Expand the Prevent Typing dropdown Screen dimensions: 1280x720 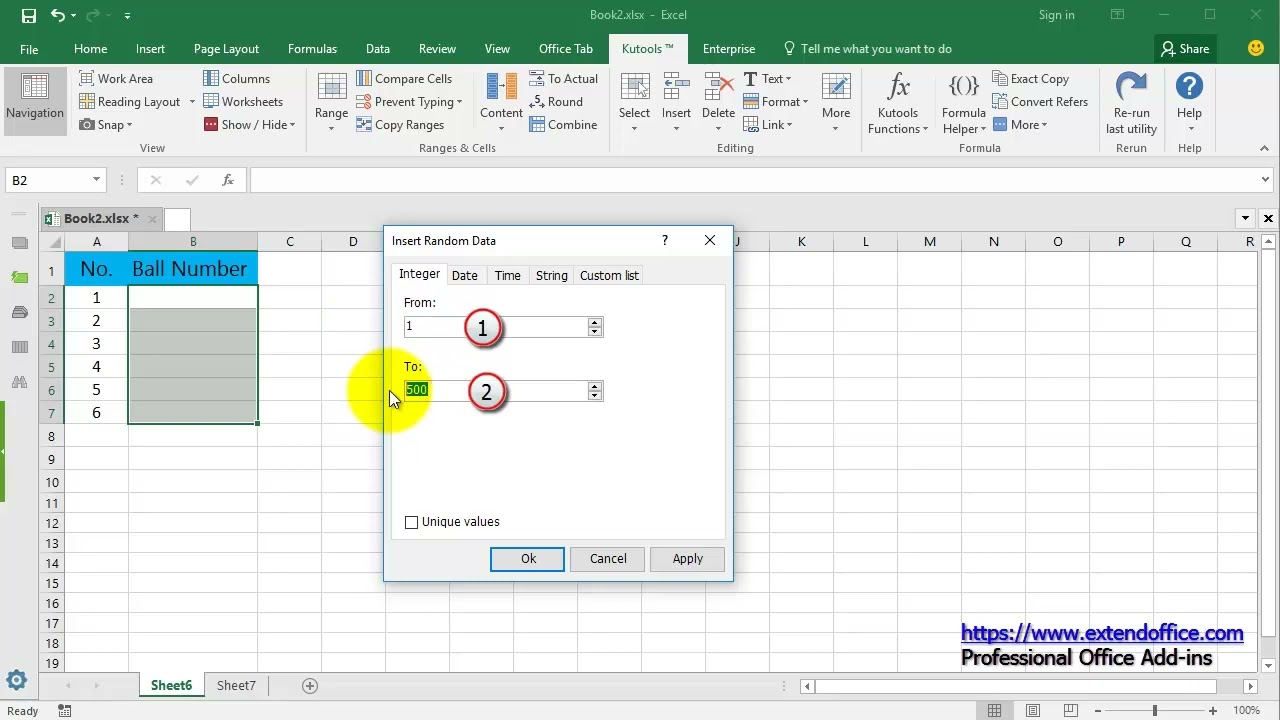coord(459,102)
